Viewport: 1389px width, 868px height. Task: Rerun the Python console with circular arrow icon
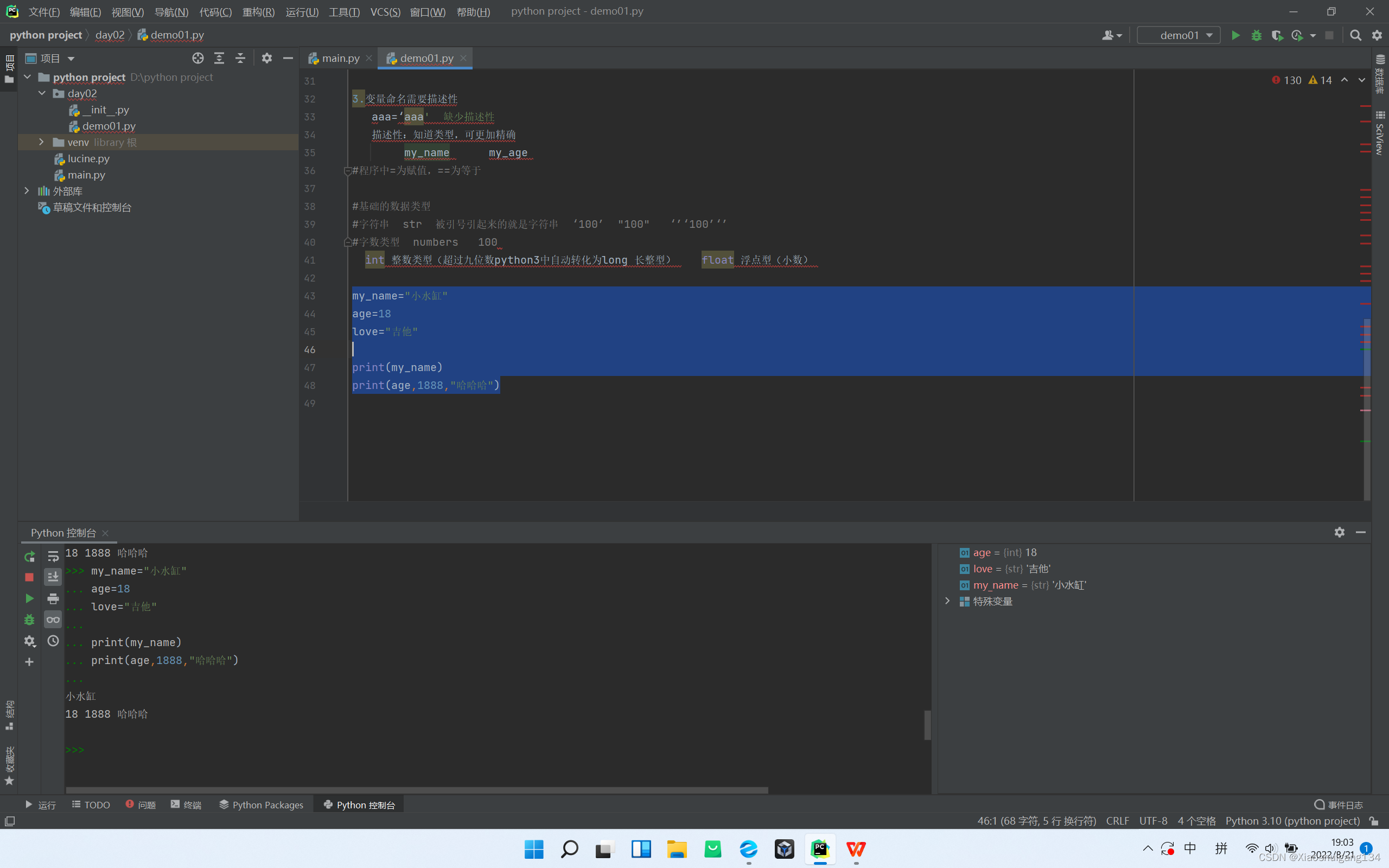(29, 556)
